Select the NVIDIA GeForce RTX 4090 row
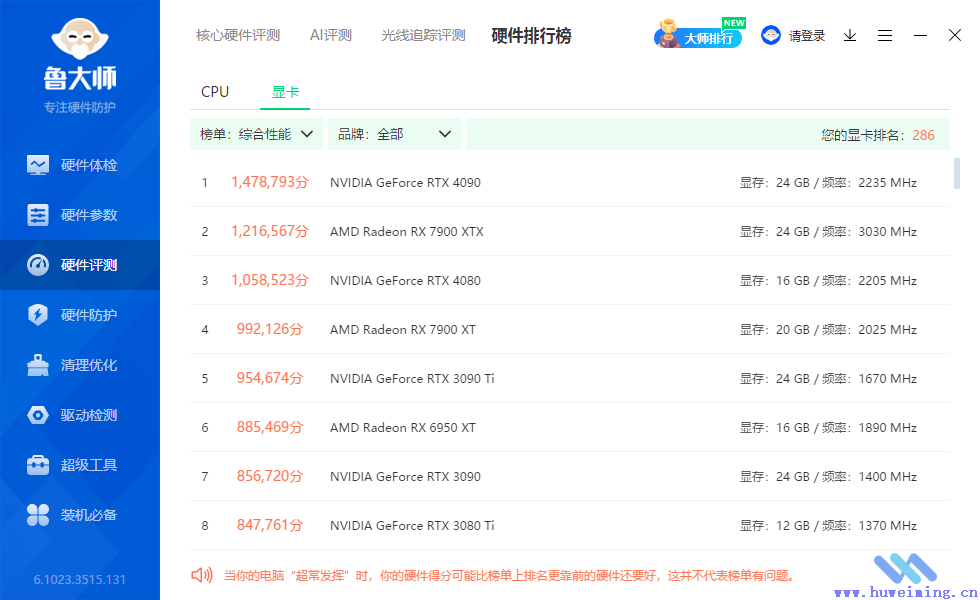Viewport: 980px width, 600px height. click(570, 182)
